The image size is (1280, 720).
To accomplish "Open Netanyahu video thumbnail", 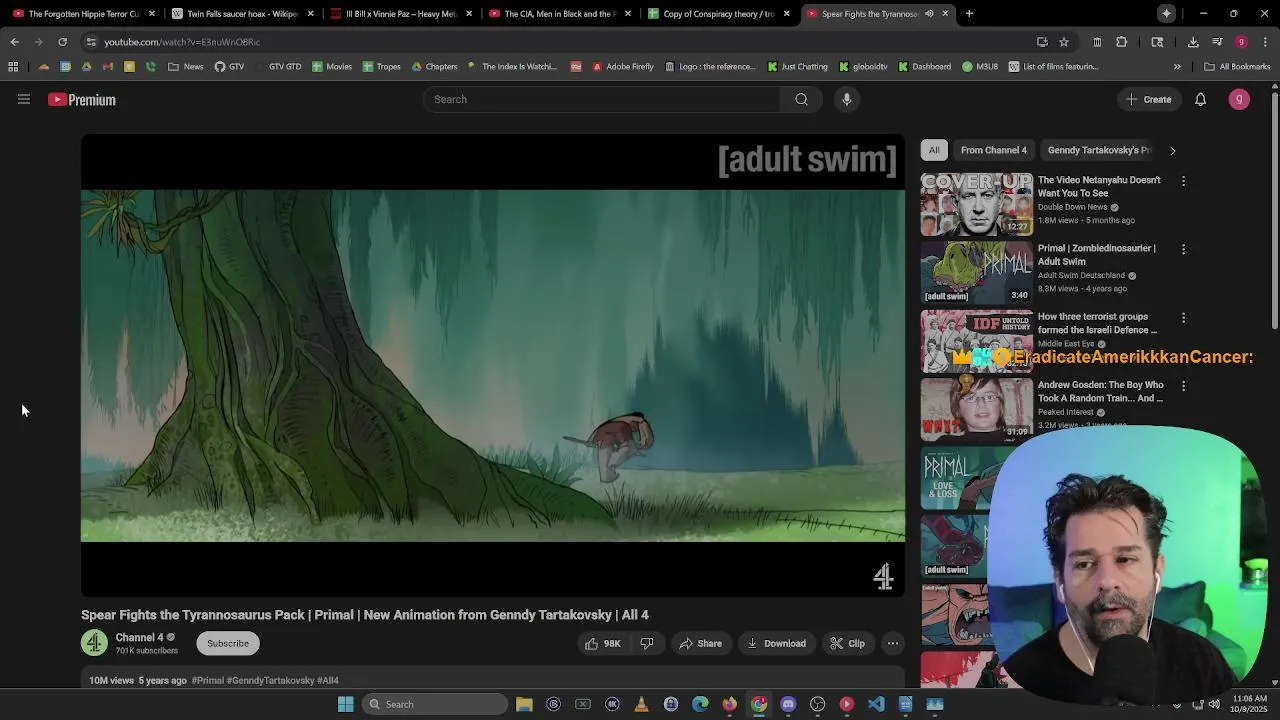I will point(976,204).
